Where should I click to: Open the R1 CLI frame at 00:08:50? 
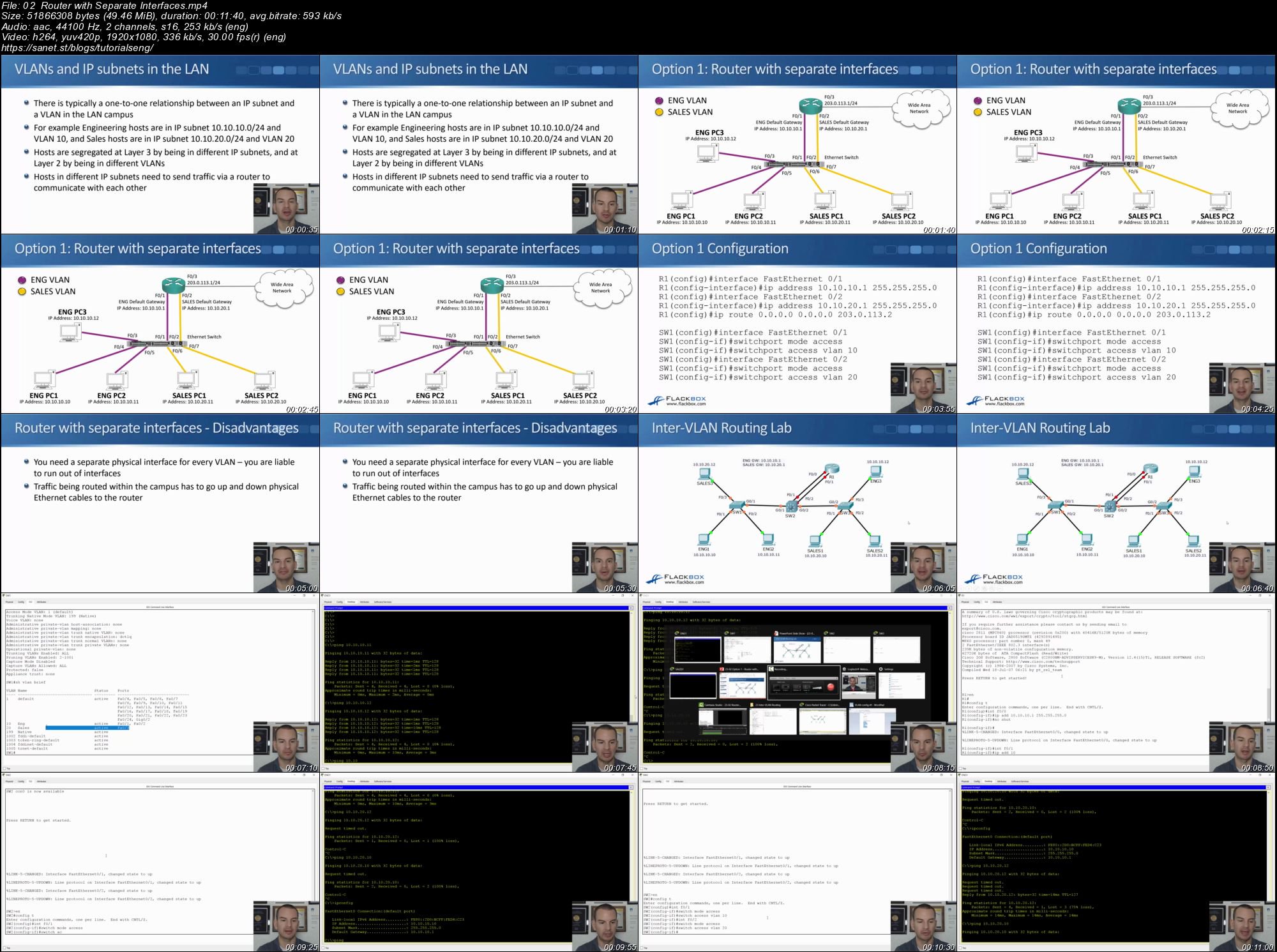[1117, 683]
